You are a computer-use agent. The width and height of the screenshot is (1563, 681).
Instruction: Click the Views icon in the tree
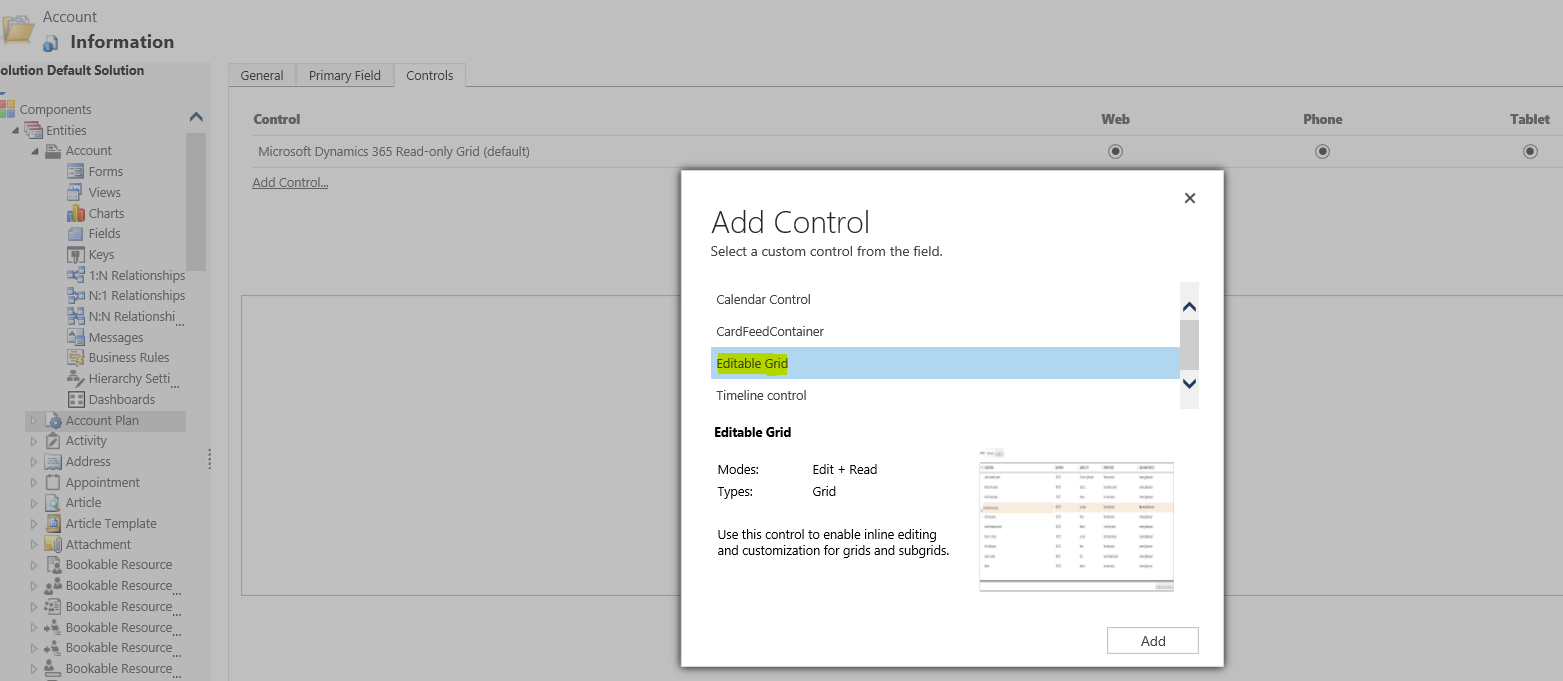click(x=76, y=192)
